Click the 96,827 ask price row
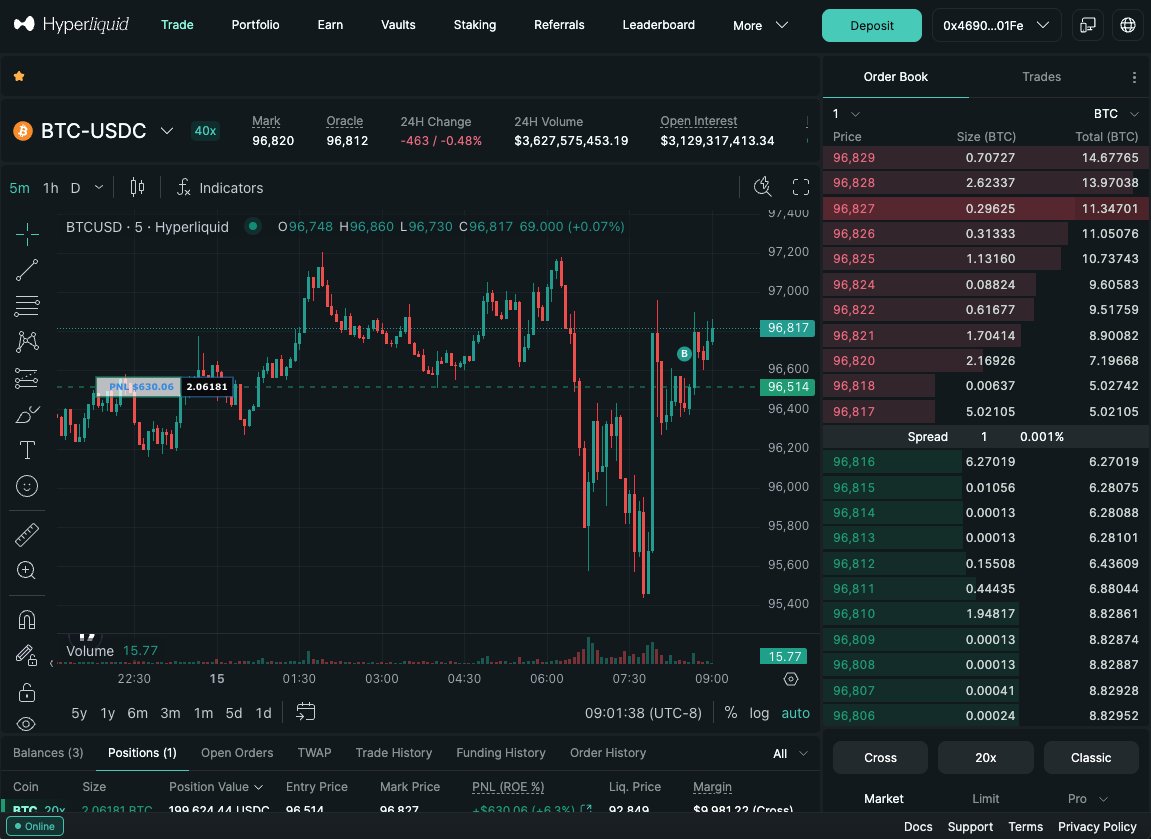Image resolution: width=1151 pixels, height=839 pixels. pos(986,208)
